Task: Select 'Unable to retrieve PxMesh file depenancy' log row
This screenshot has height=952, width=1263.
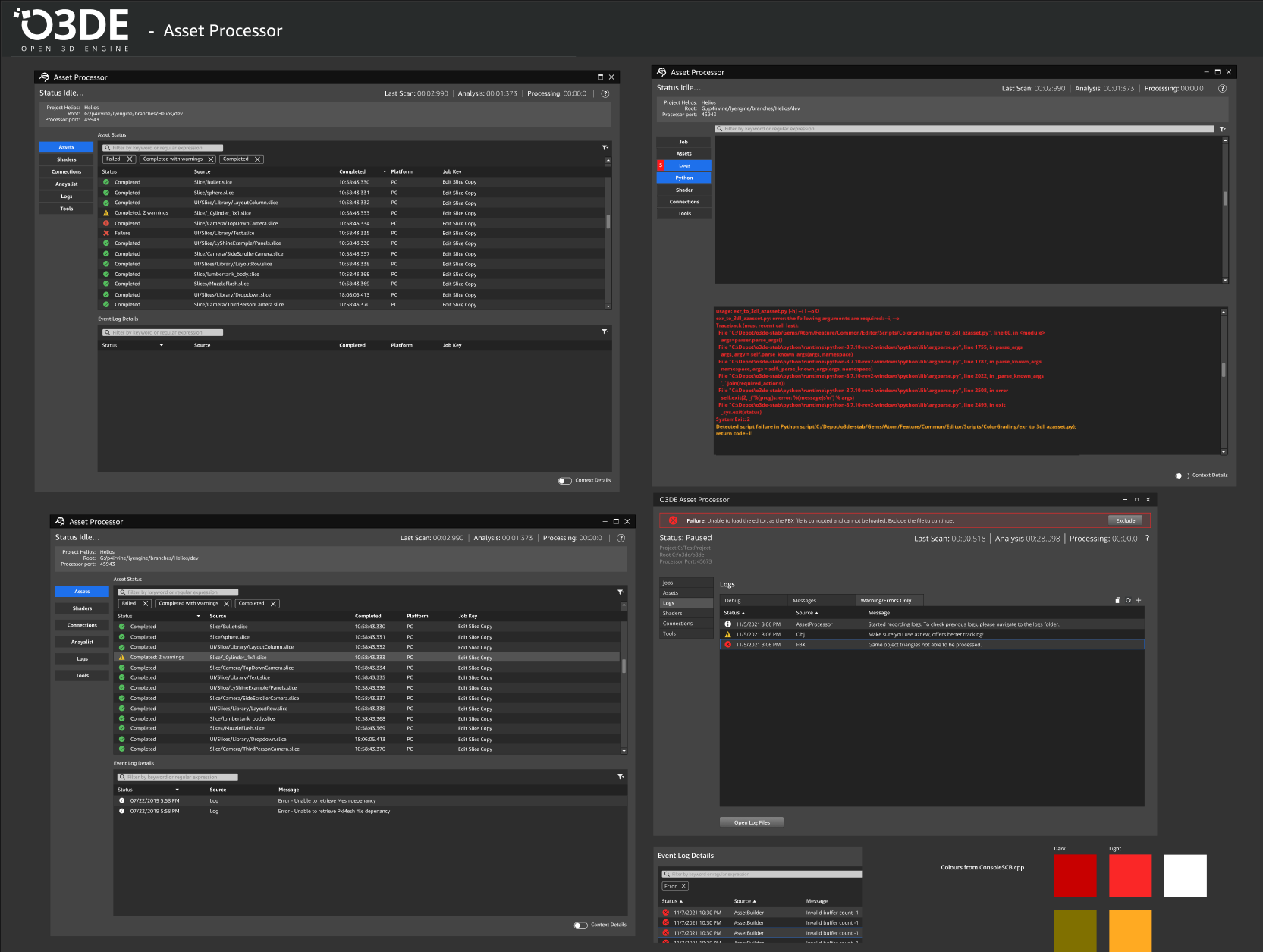Action: pos(370,812)
